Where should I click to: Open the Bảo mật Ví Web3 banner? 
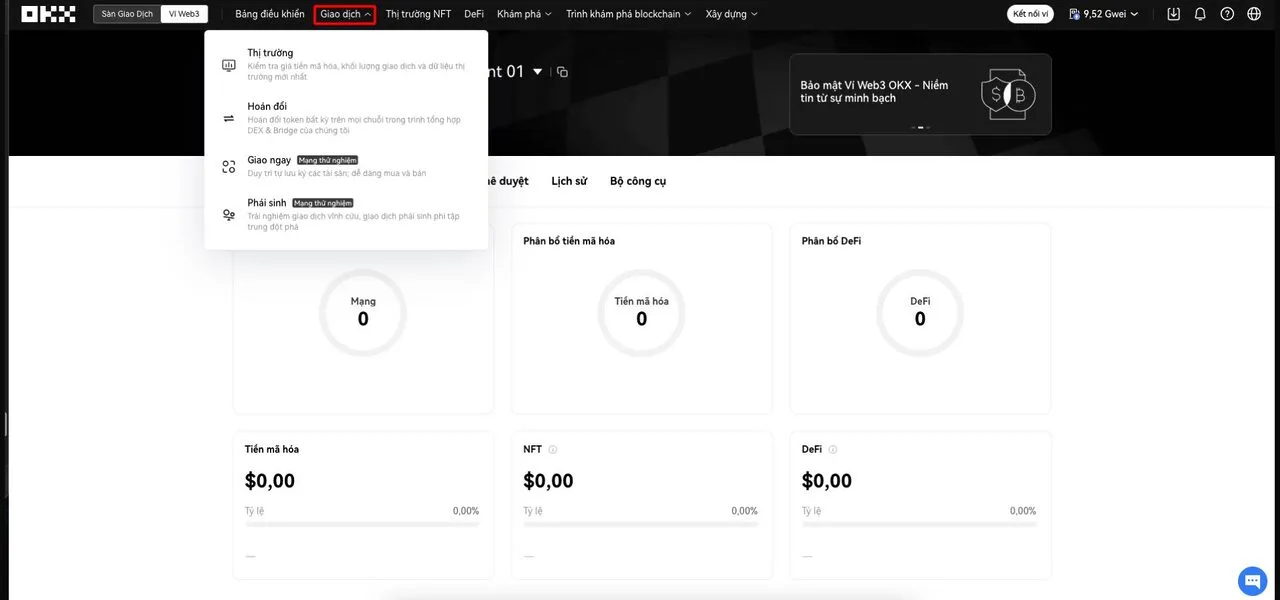coord(920,94)
